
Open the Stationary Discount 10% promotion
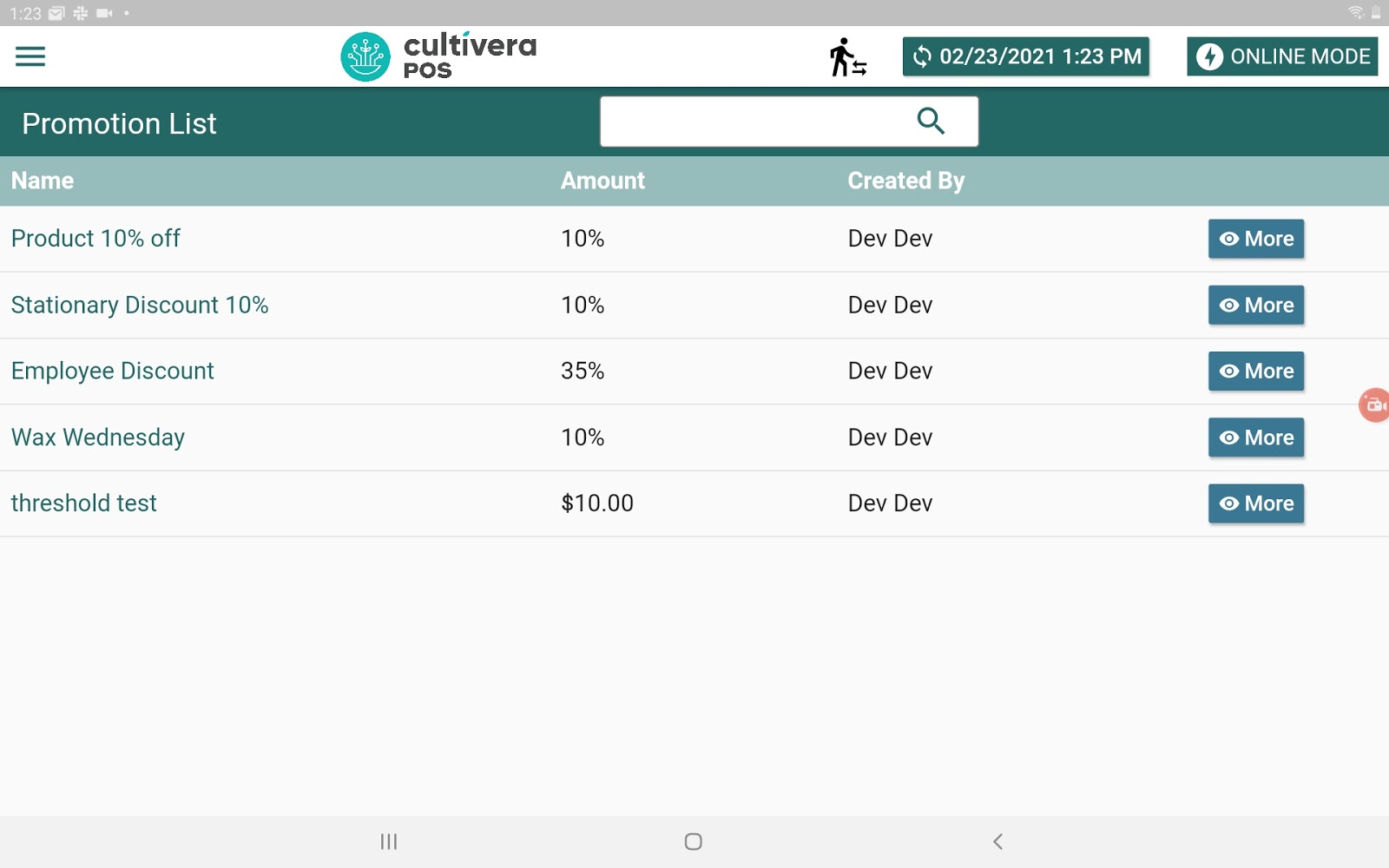(140, 305)
